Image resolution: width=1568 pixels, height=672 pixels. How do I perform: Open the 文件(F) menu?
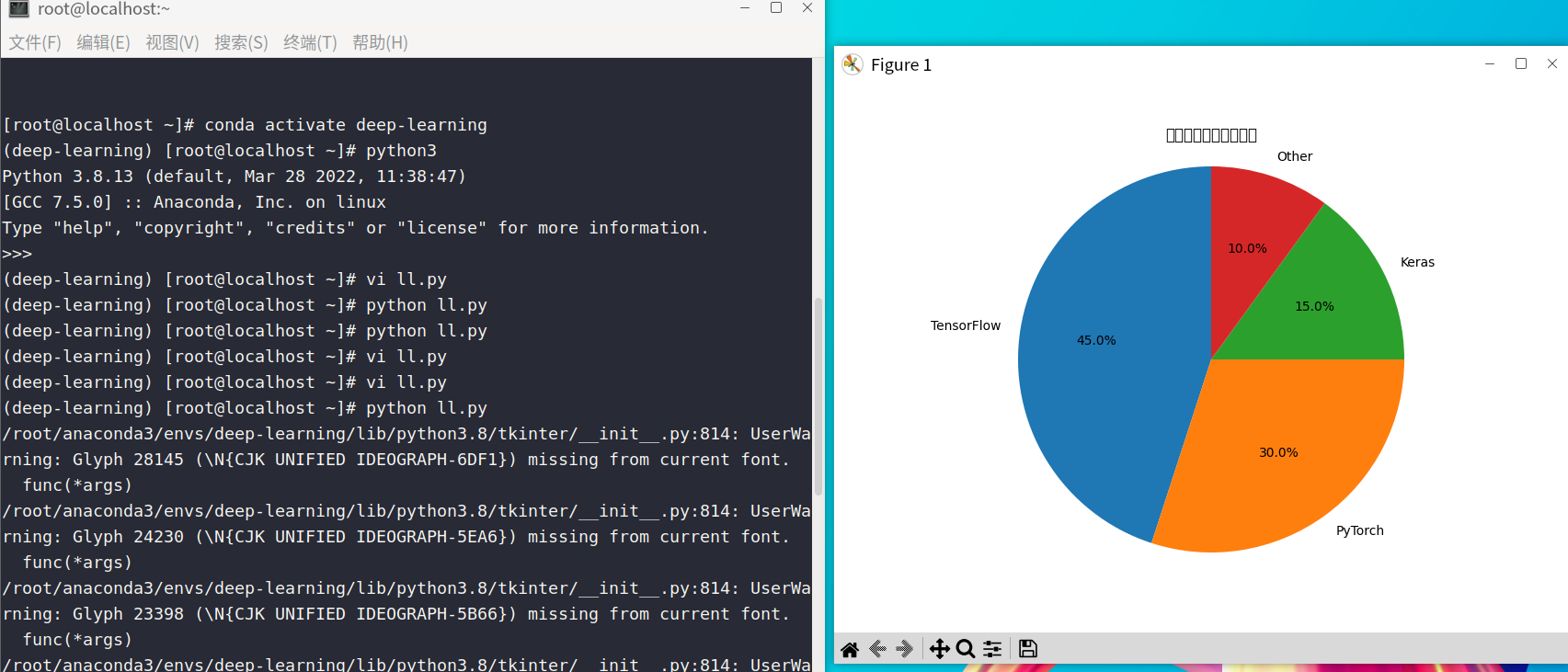pos(35,42)
